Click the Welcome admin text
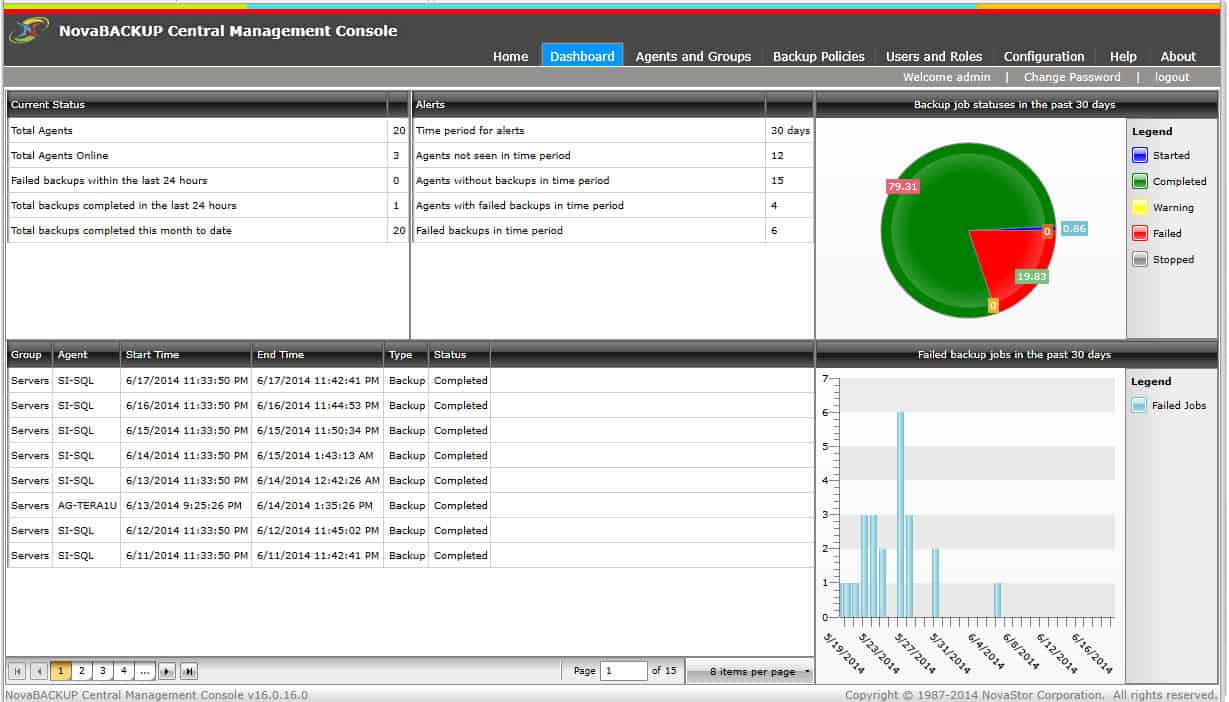 pos(946,77)
